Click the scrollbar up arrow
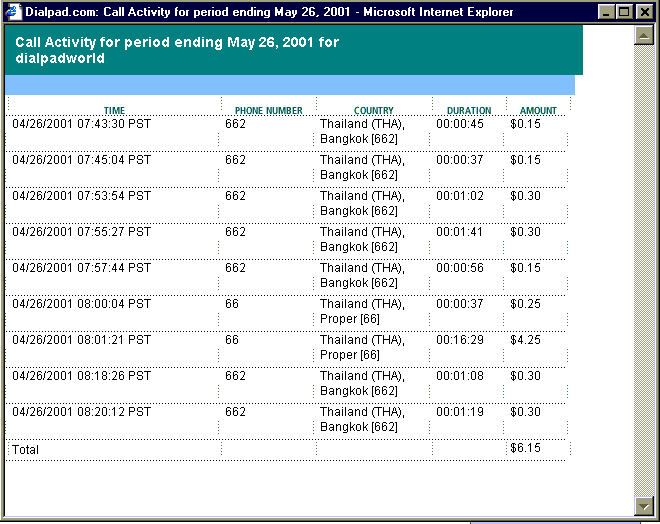 point(644,35)
